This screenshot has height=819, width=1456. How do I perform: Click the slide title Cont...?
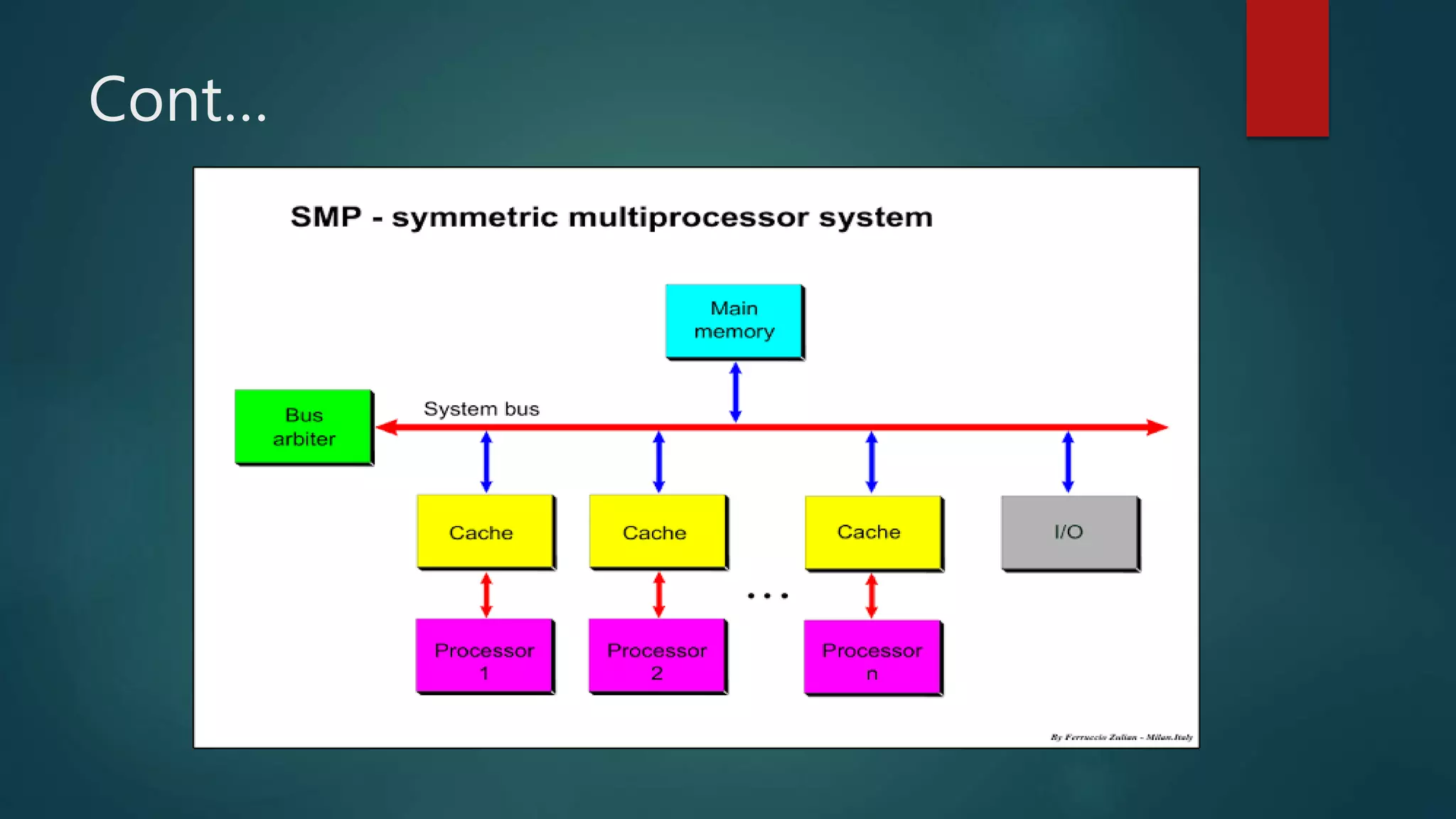click(x=178, y=100)
